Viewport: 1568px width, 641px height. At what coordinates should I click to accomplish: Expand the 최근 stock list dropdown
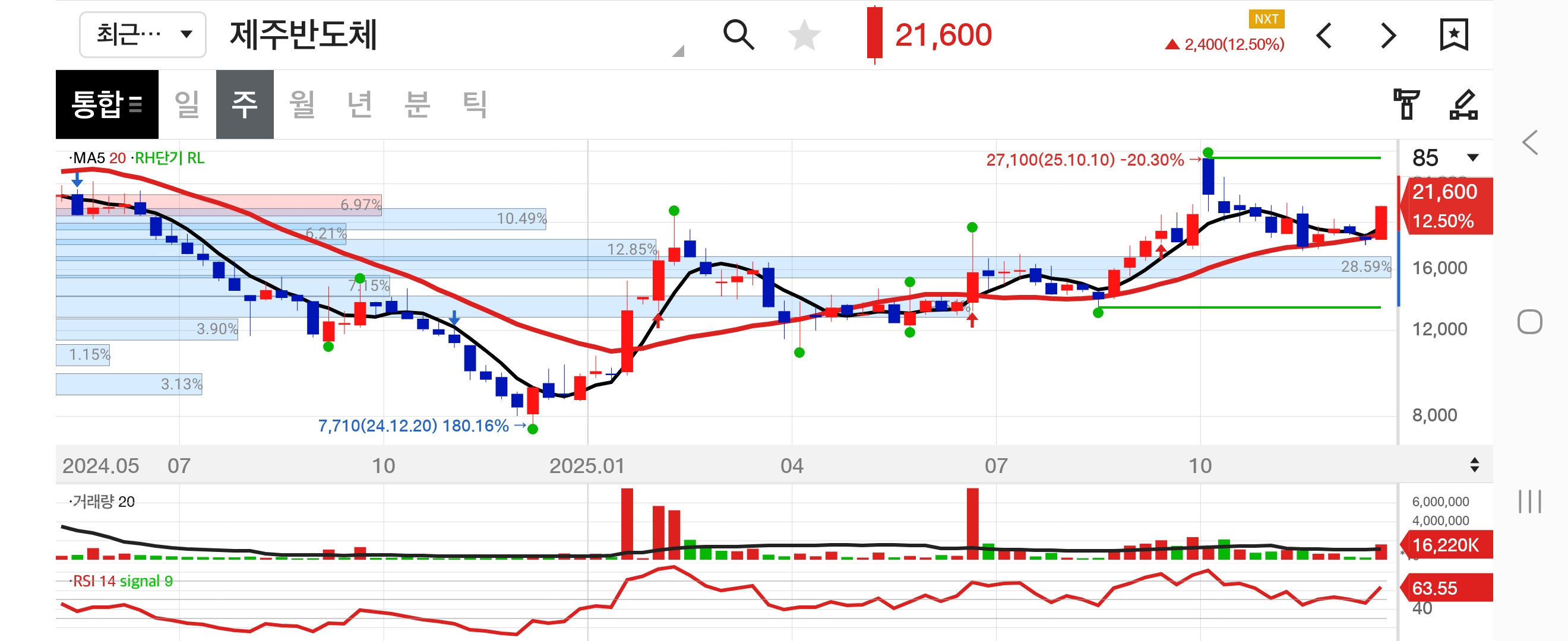[x=143, y=34]
